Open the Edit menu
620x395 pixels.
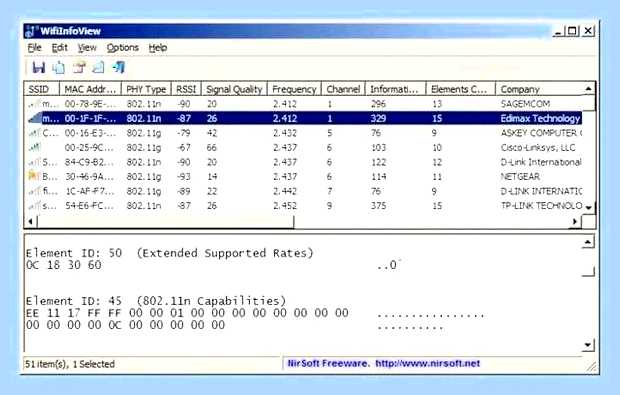tap(59, 48)
